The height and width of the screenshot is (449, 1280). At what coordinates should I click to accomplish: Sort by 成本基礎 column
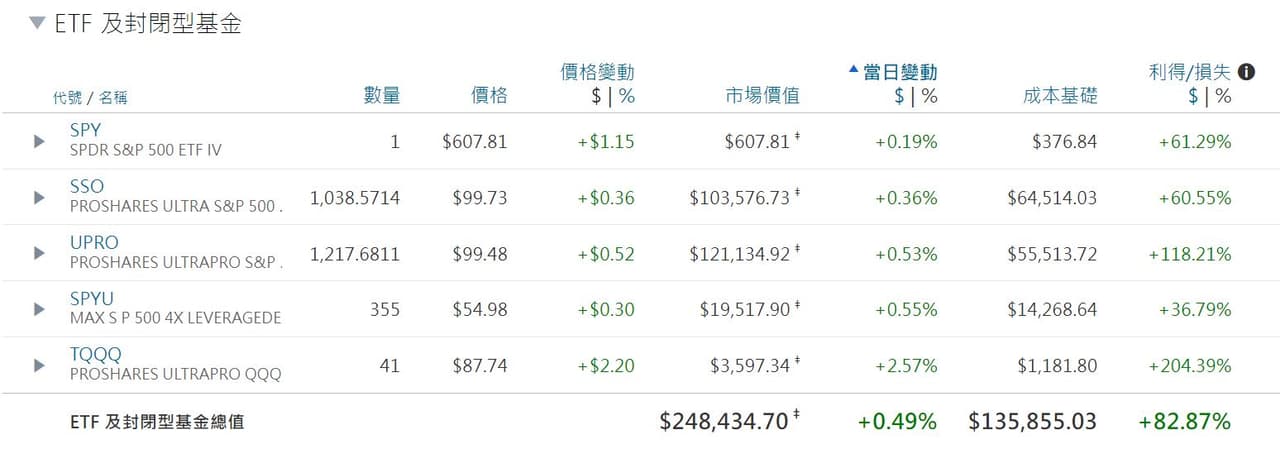coord(1060,96)
